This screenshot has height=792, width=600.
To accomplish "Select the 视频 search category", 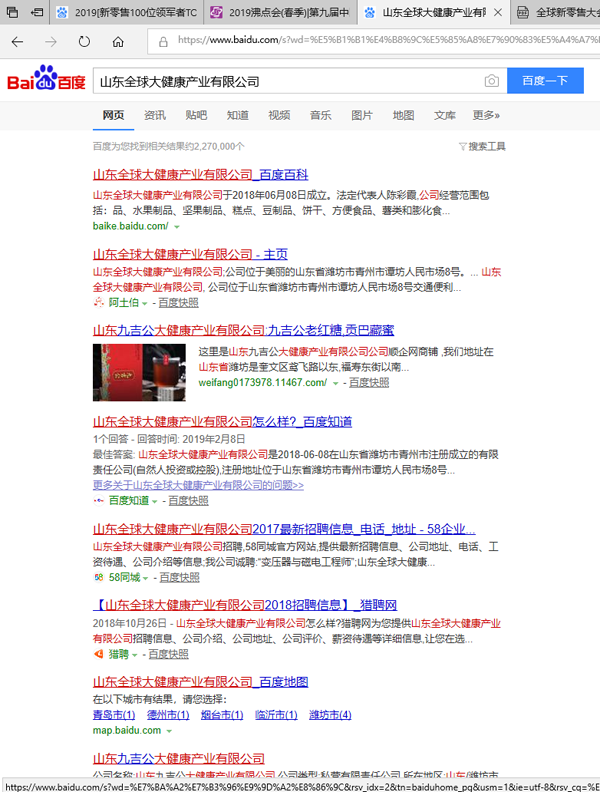I will [x=279, y=115].
